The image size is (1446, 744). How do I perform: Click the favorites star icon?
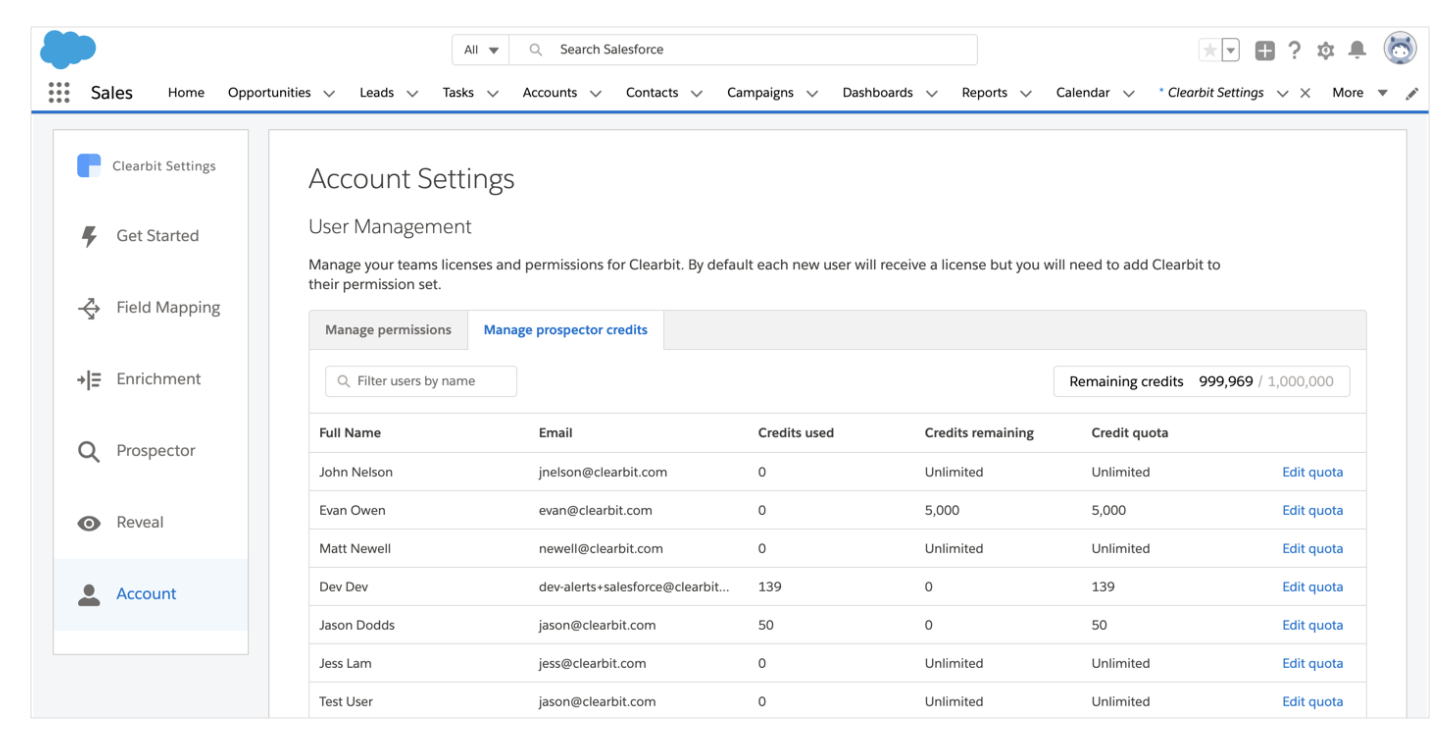[1210, 50]
